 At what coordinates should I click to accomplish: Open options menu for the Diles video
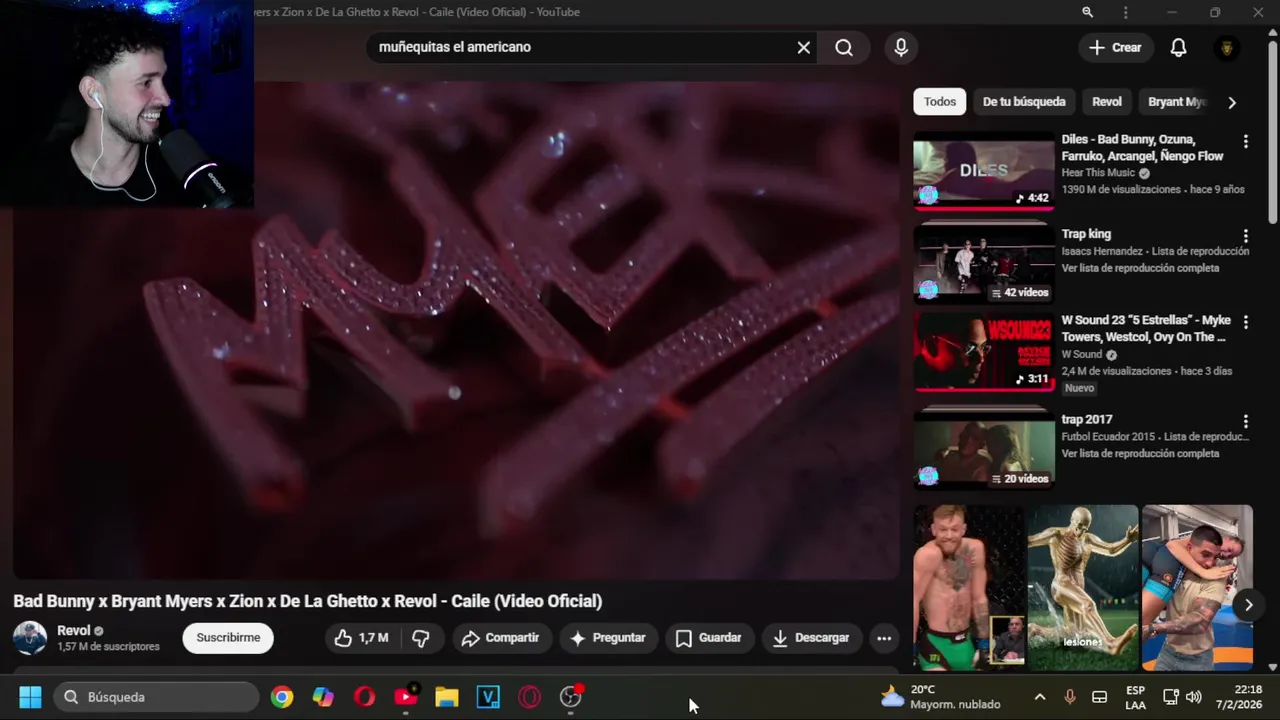[x=1245, y=142]
